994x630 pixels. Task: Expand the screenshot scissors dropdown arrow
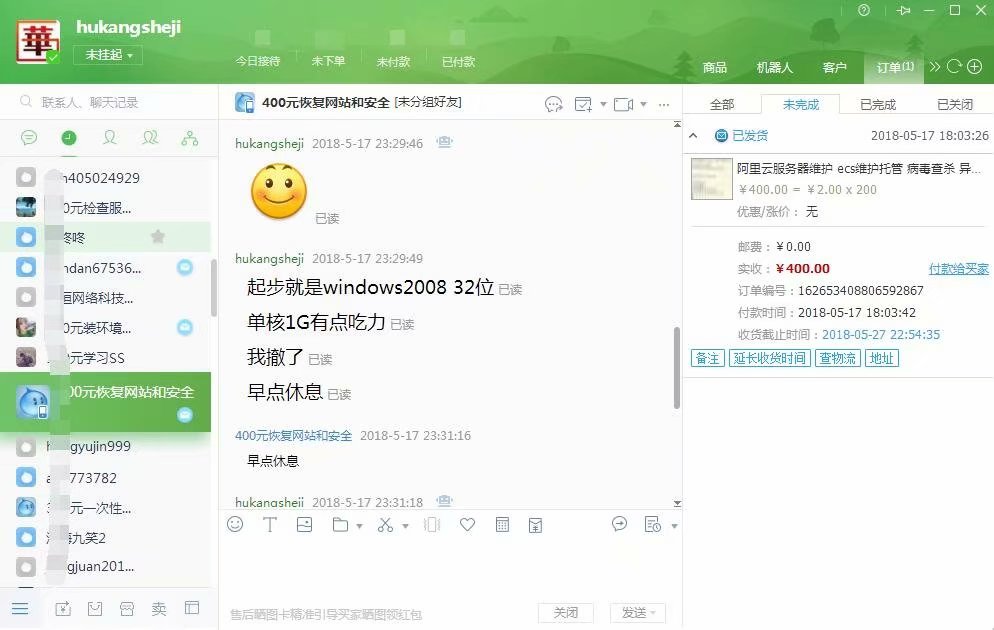pos(405,526)
